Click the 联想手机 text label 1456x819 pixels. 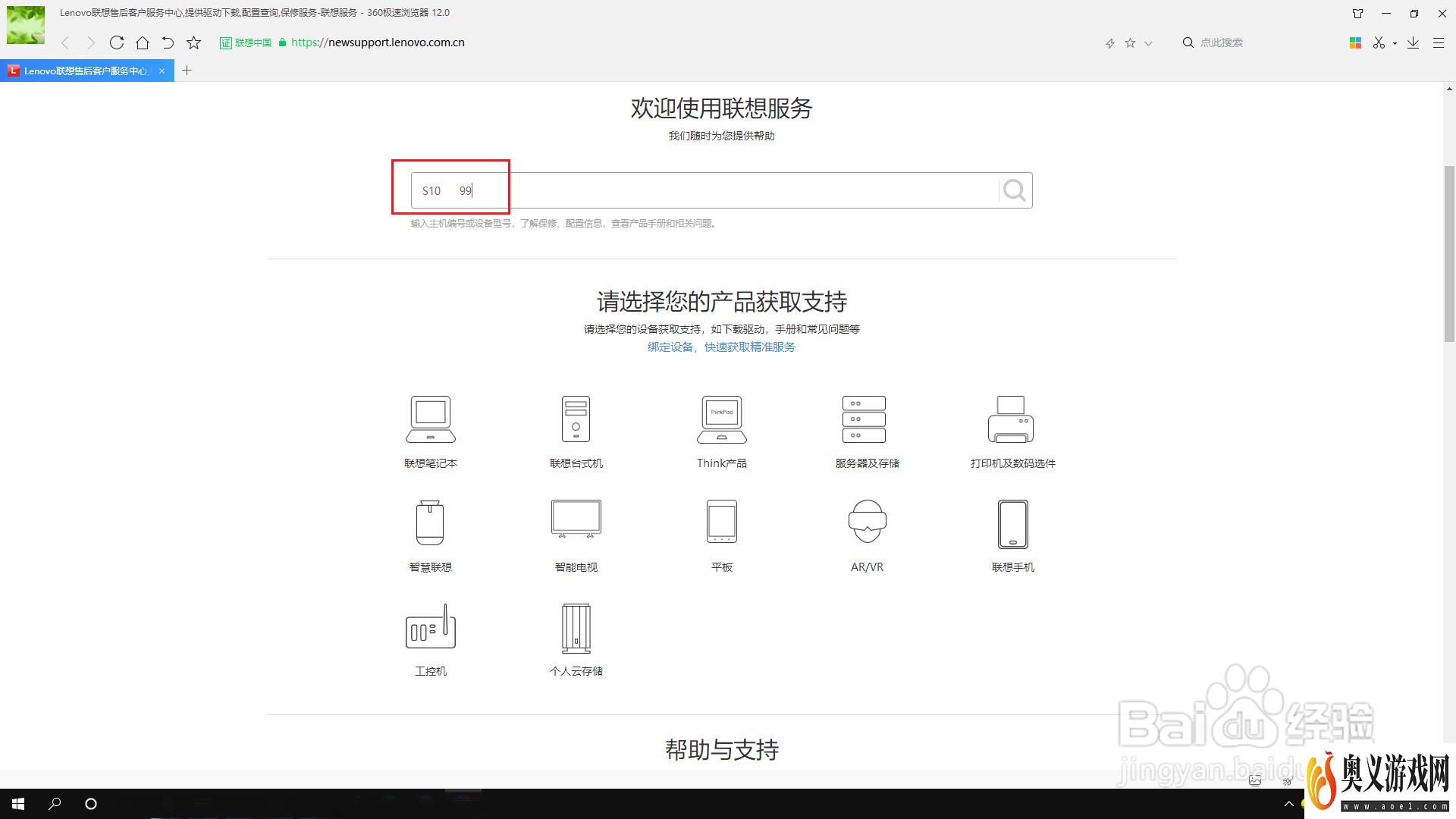pos(1013,567)
